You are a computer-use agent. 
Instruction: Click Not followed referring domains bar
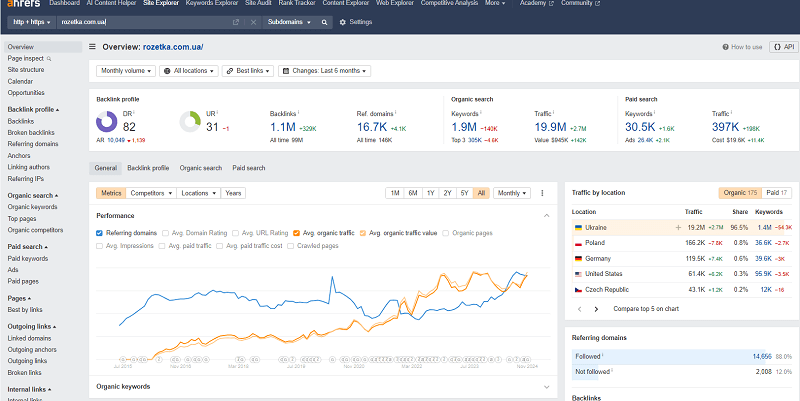682,372
